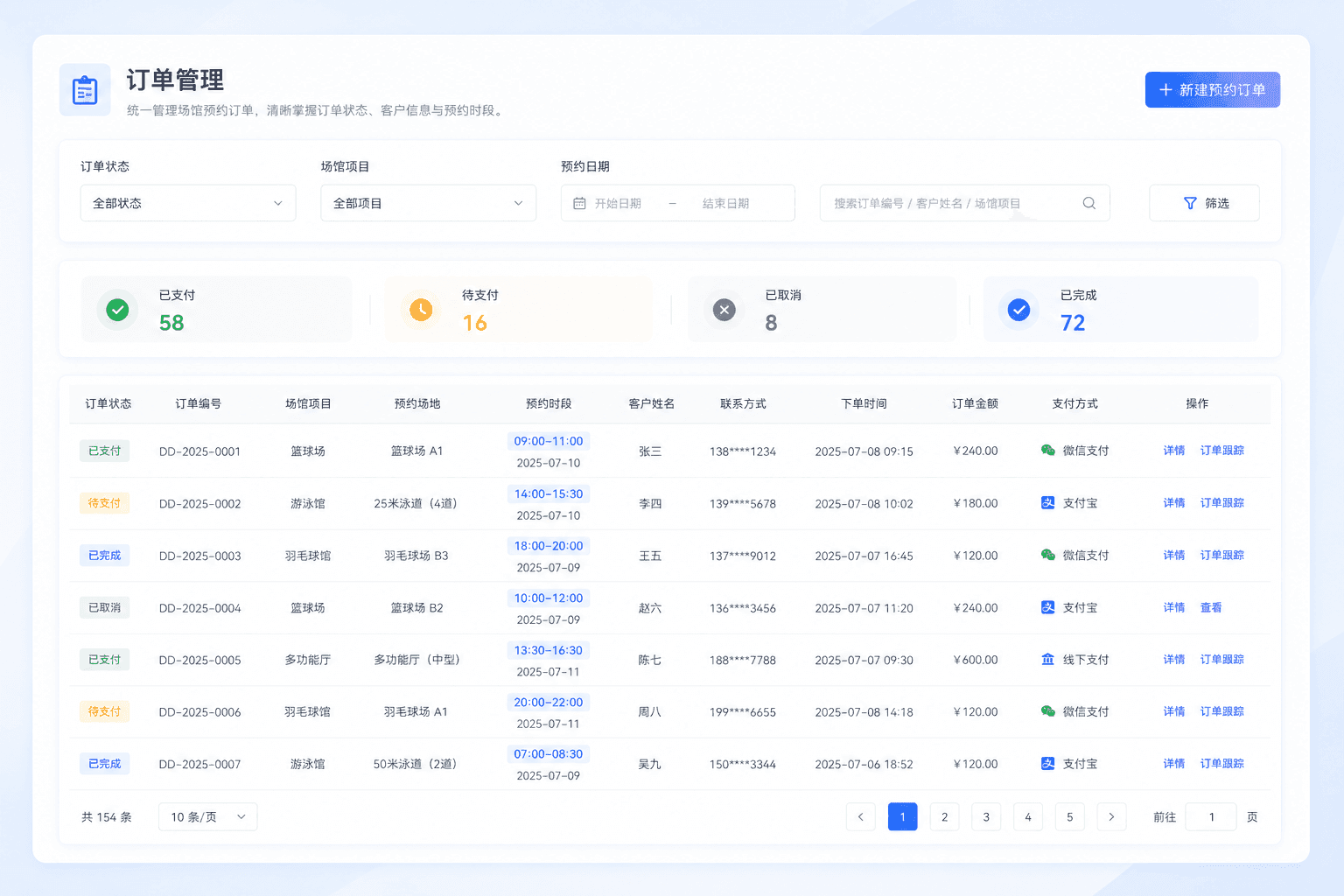Click the 已支付 tag on DD-2025-0001 row

point(105,451)
